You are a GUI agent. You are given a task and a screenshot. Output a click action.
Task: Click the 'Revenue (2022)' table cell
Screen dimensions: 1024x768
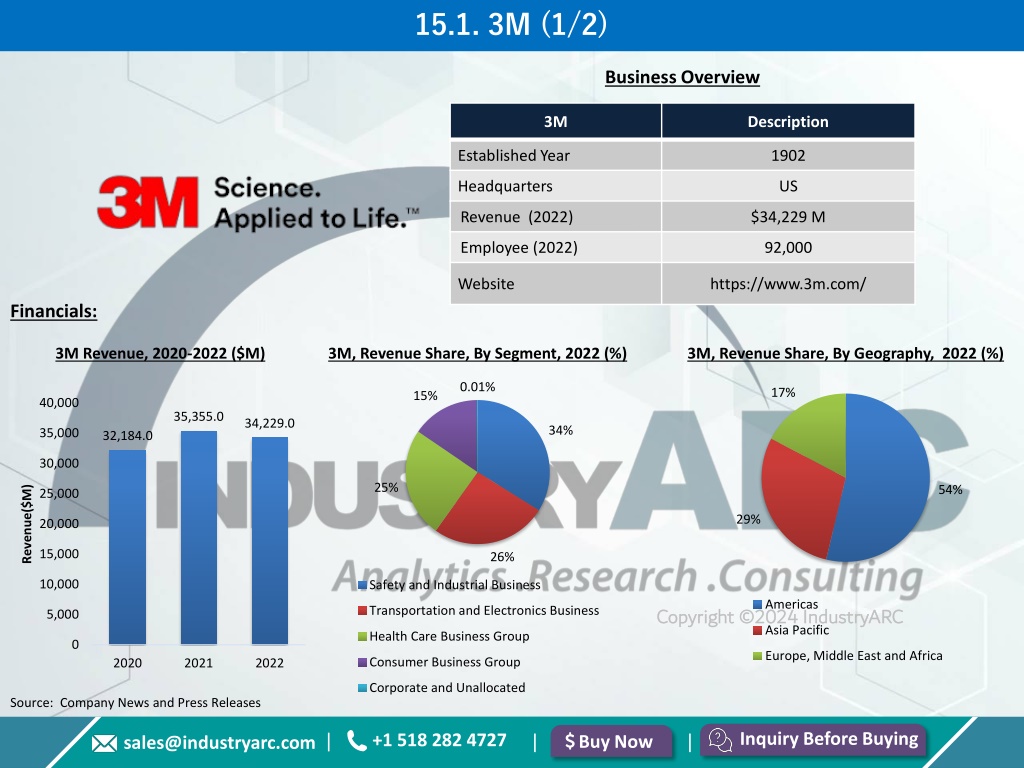click(x=556, y=217)
